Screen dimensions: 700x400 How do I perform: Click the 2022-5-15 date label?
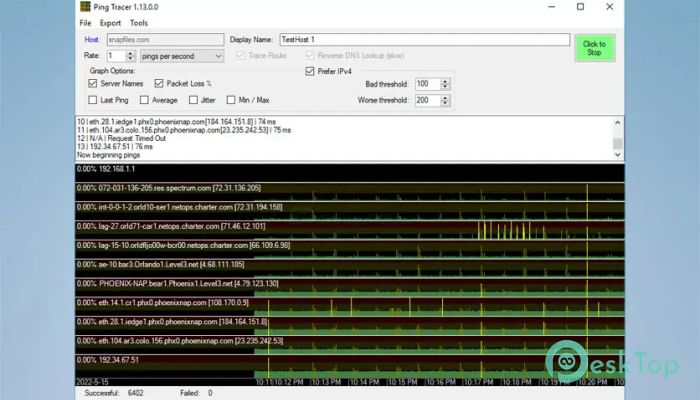92,382
